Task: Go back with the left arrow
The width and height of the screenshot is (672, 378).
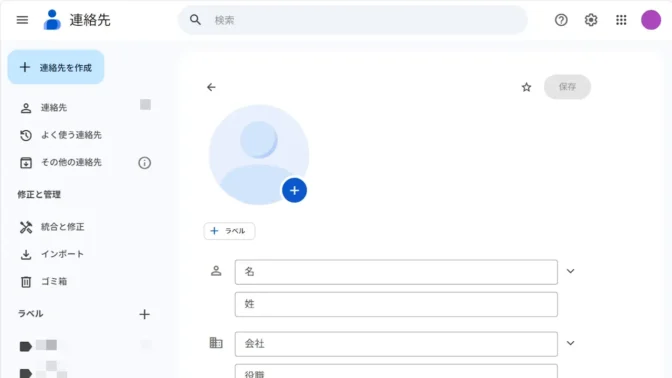Action: [211, 87]
